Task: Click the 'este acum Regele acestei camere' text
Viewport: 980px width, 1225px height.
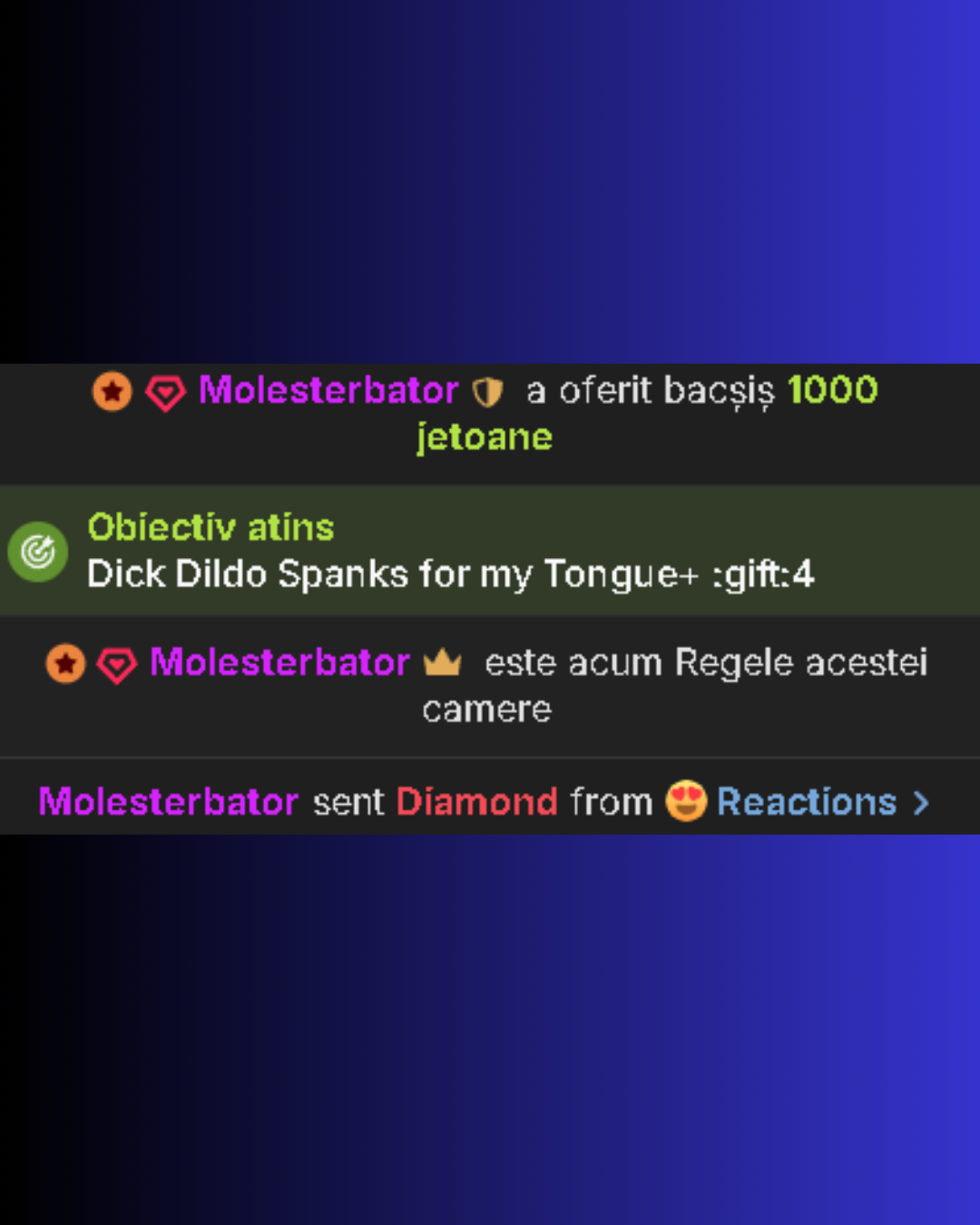Action: pos(675,686)
